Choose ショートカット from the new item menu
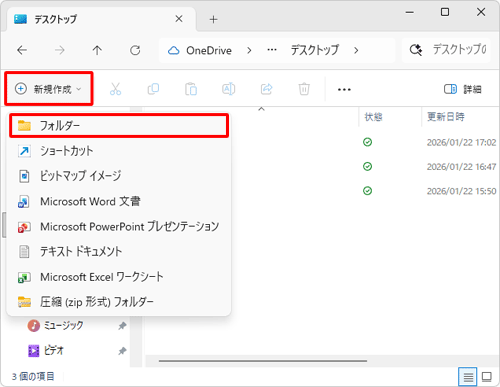The width and height of the screenshot is (500, 387). tap(119, 151)
